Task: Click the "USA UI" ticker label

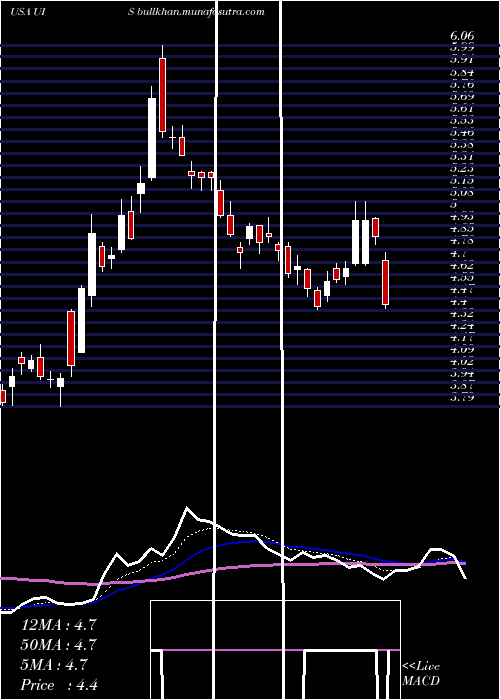Action: 27,12
